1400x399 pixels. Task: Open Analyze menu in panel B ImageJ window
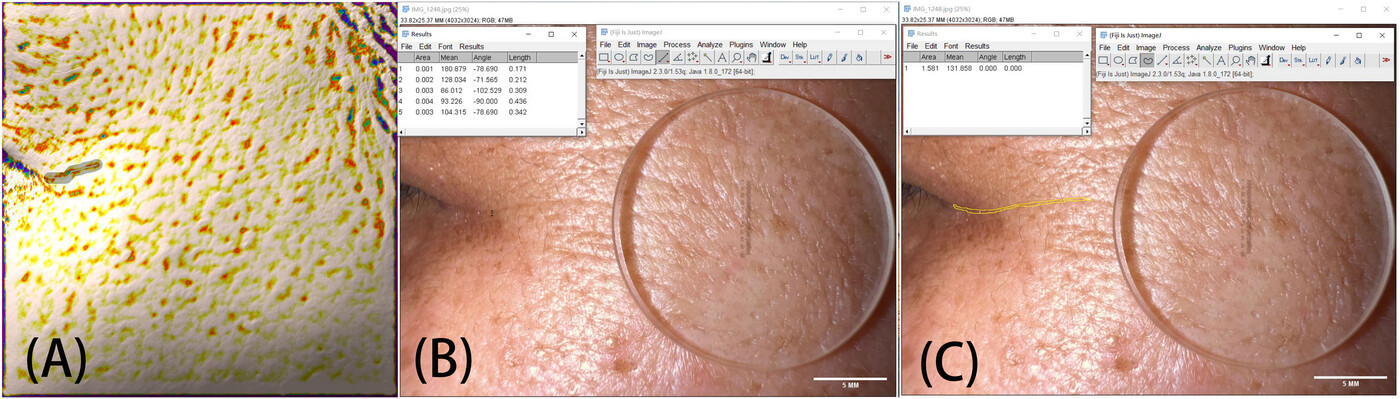(x=710, y=45)
